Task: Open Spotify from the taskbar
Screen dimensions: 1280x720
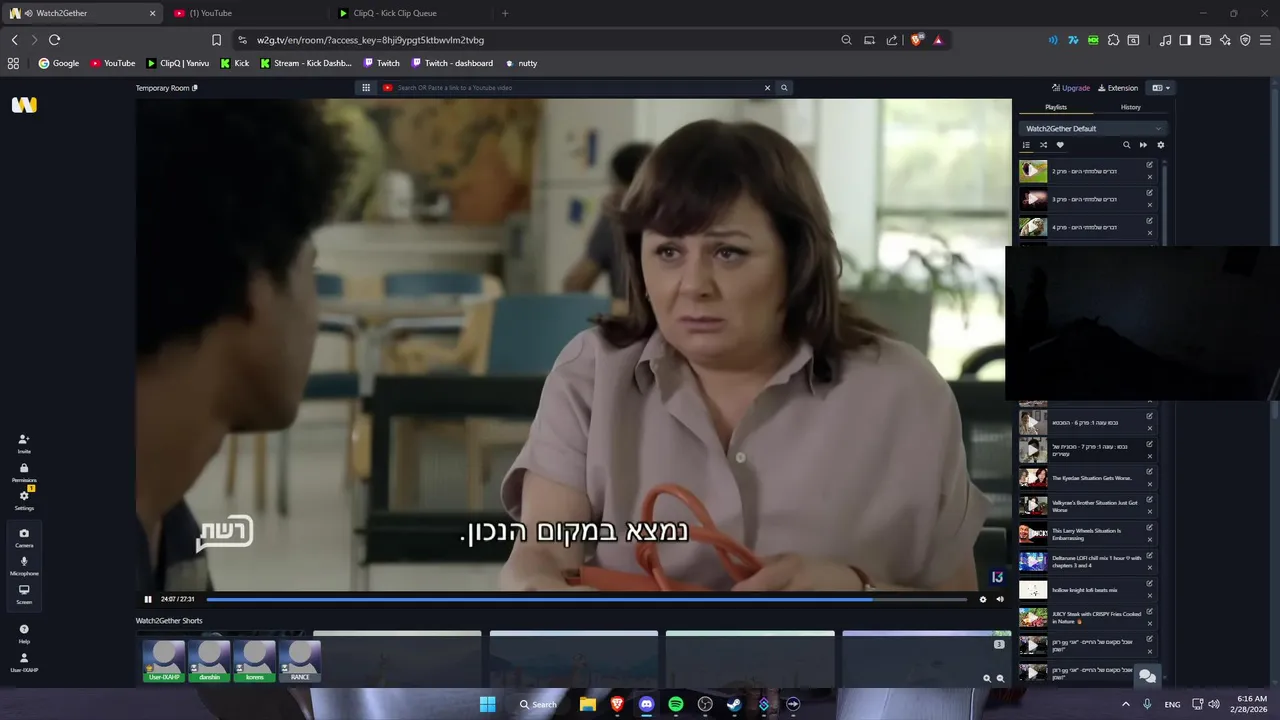Action: click(x=676, y=704)
